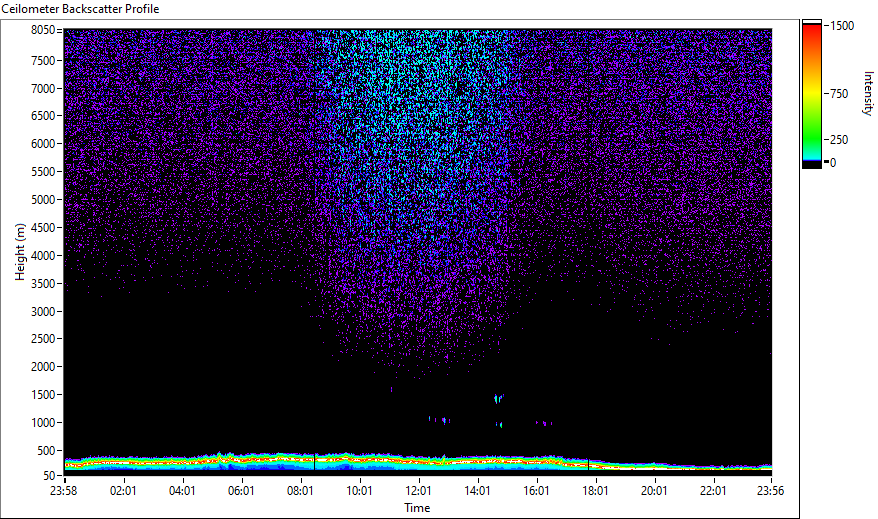This screenshot has height=519, width=878.
Task: Select the 0 intensity scale label
Action: [x=833, y=162]
